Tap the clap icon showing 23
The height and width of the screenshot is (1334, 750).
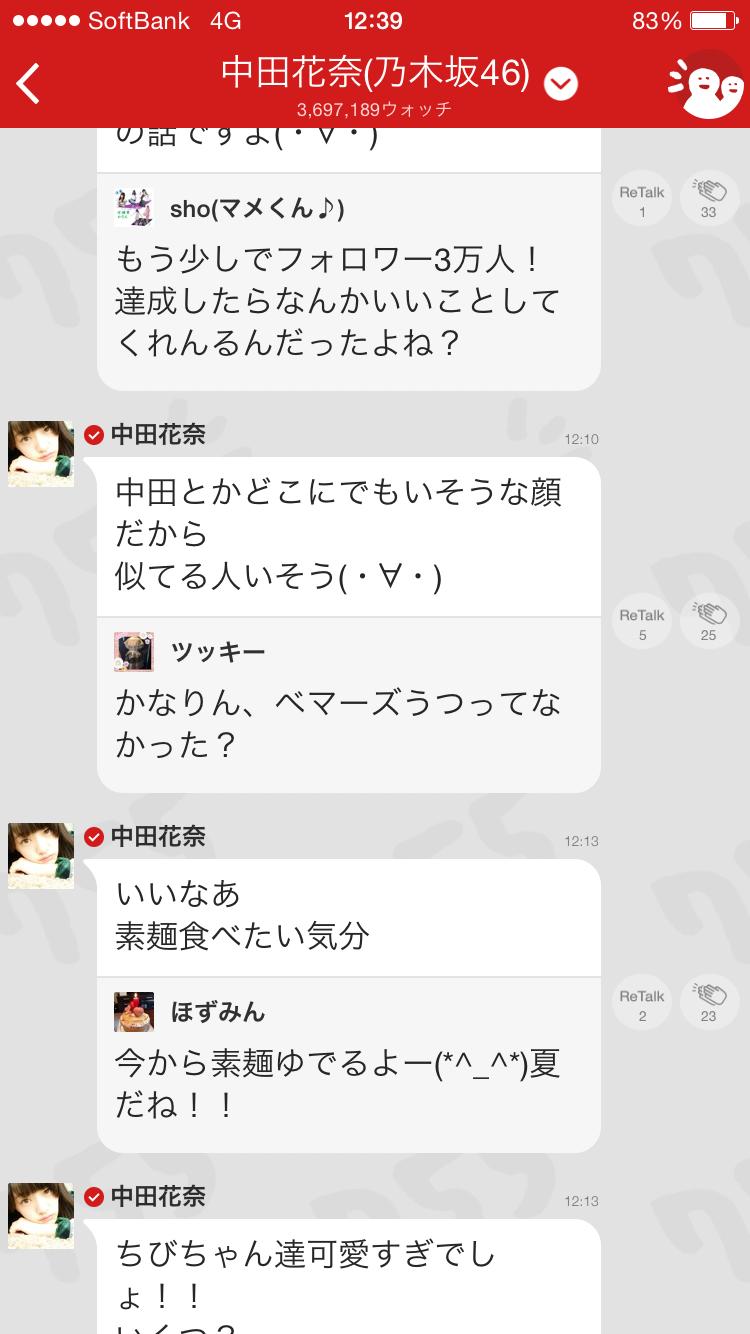coord(709,1003)
